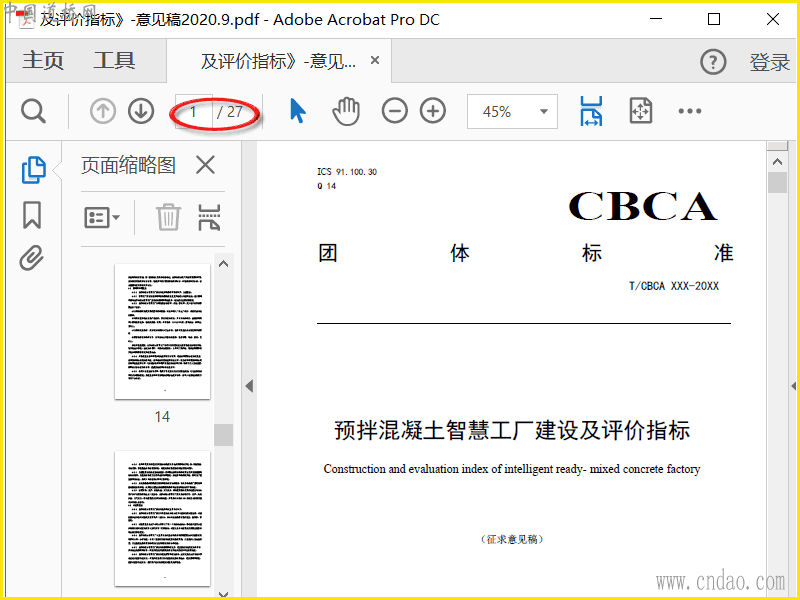Zoom in with the plus button

tap(433, 111)
